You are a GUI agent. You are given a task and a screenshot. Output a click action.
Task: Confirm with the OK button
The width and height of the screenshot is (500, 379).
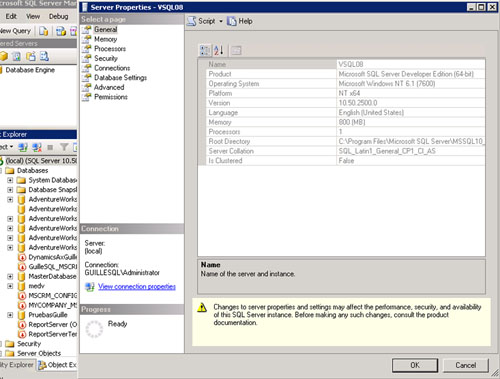coord(415,365)
